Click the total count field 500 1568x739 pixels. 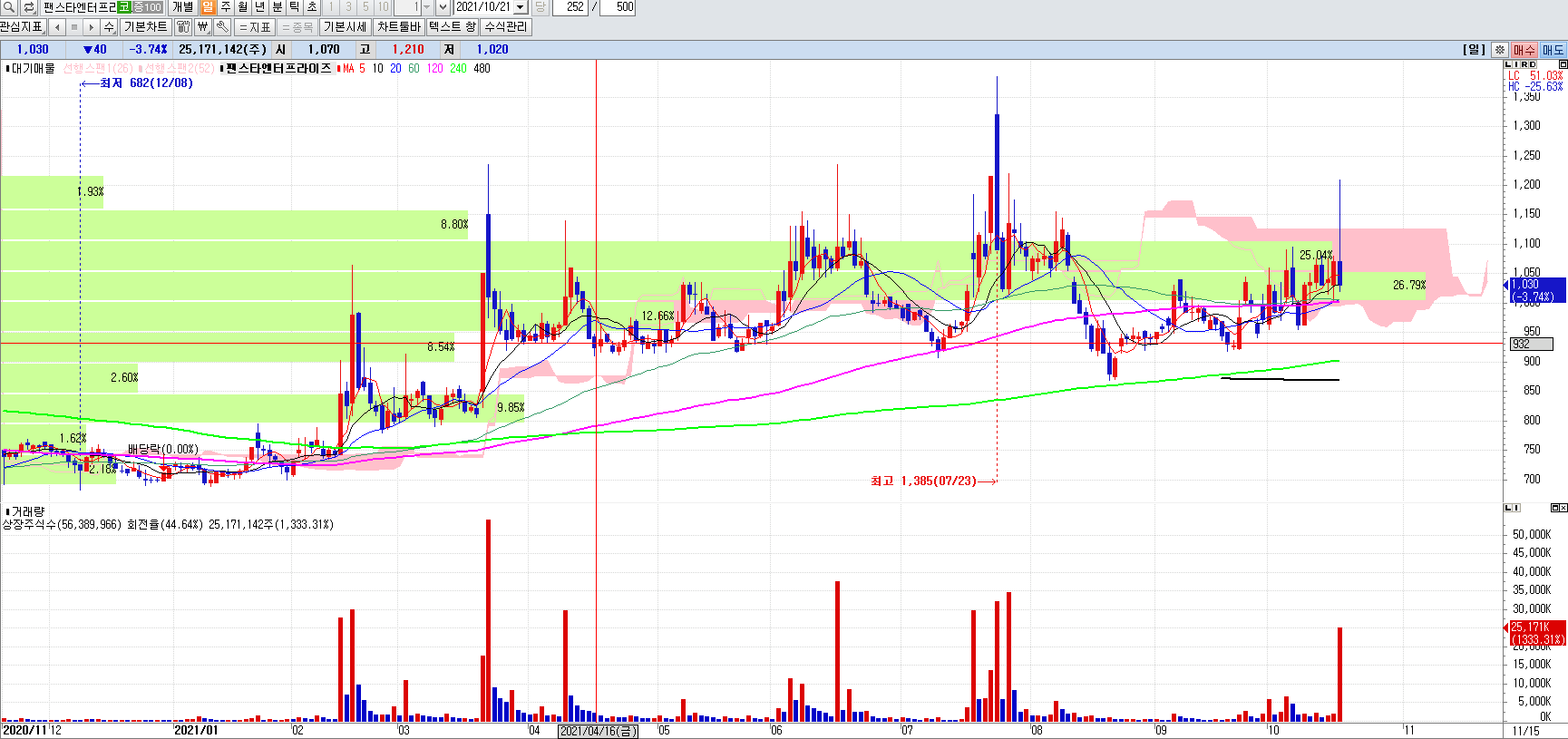tap(618, 7)
